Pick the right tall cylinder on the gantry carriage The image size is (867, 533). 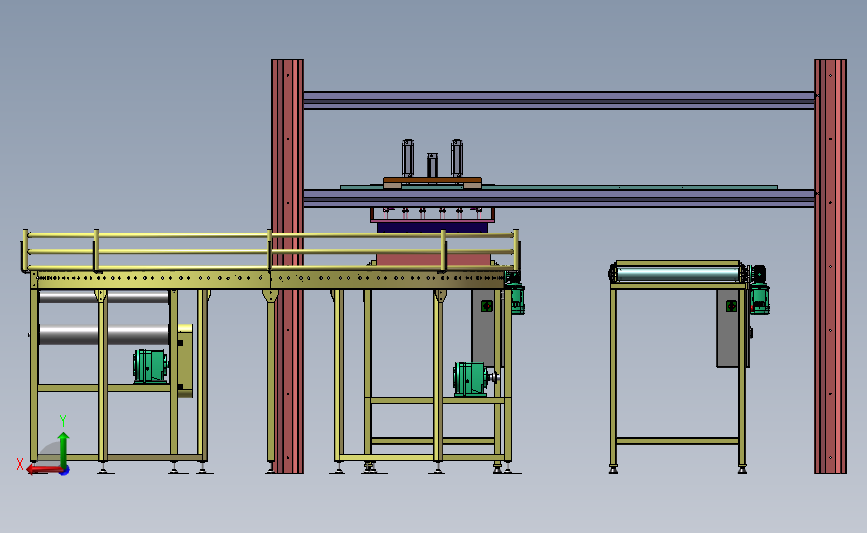(457, 158)
